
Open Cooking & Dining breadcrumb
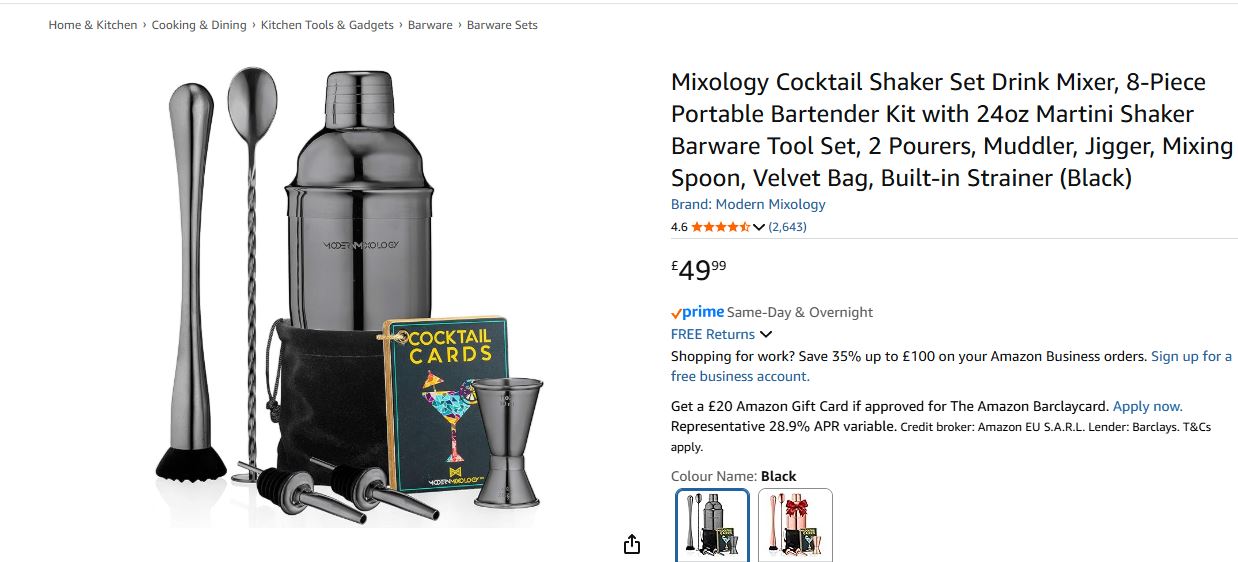point(199,25)
